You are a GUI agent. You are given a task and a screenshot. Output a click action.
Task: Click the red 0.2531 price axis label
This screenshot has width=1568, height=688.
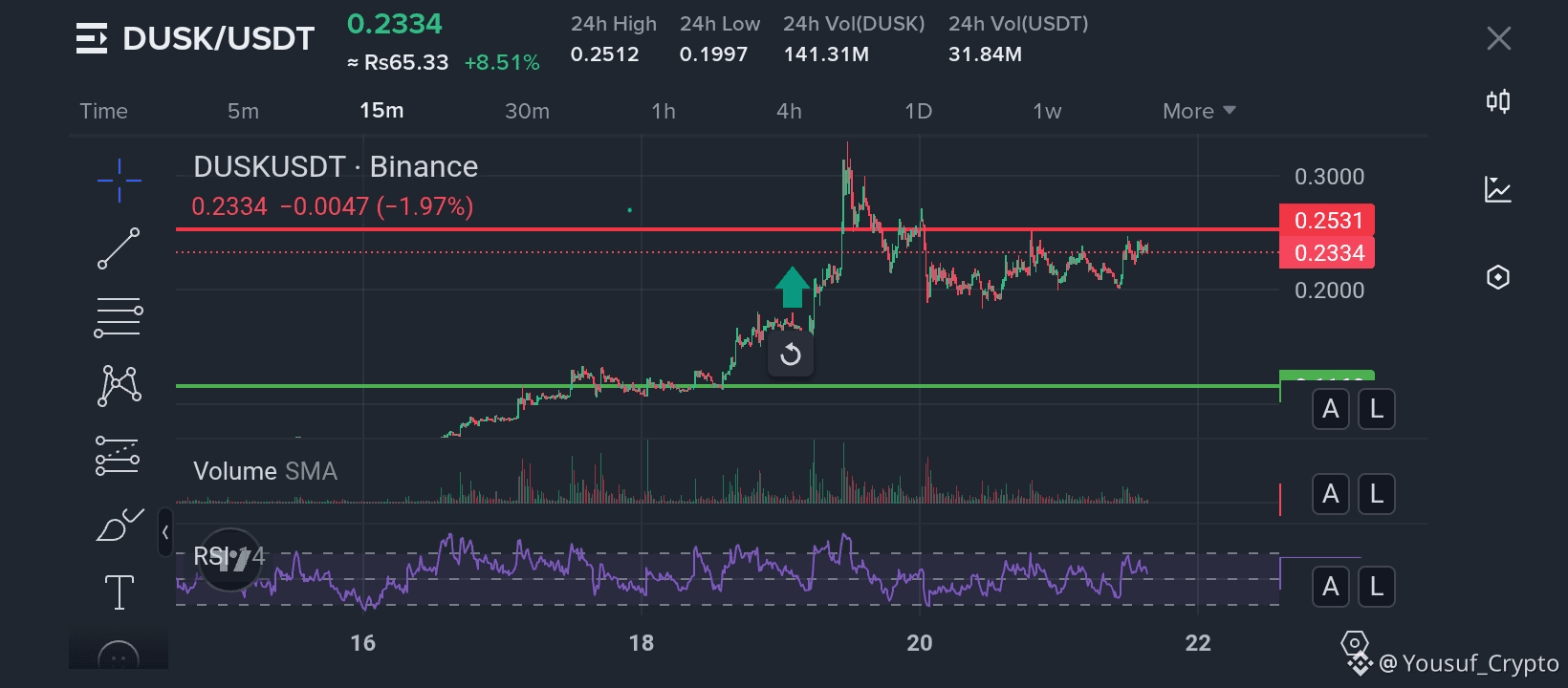tap(1327, 221)
